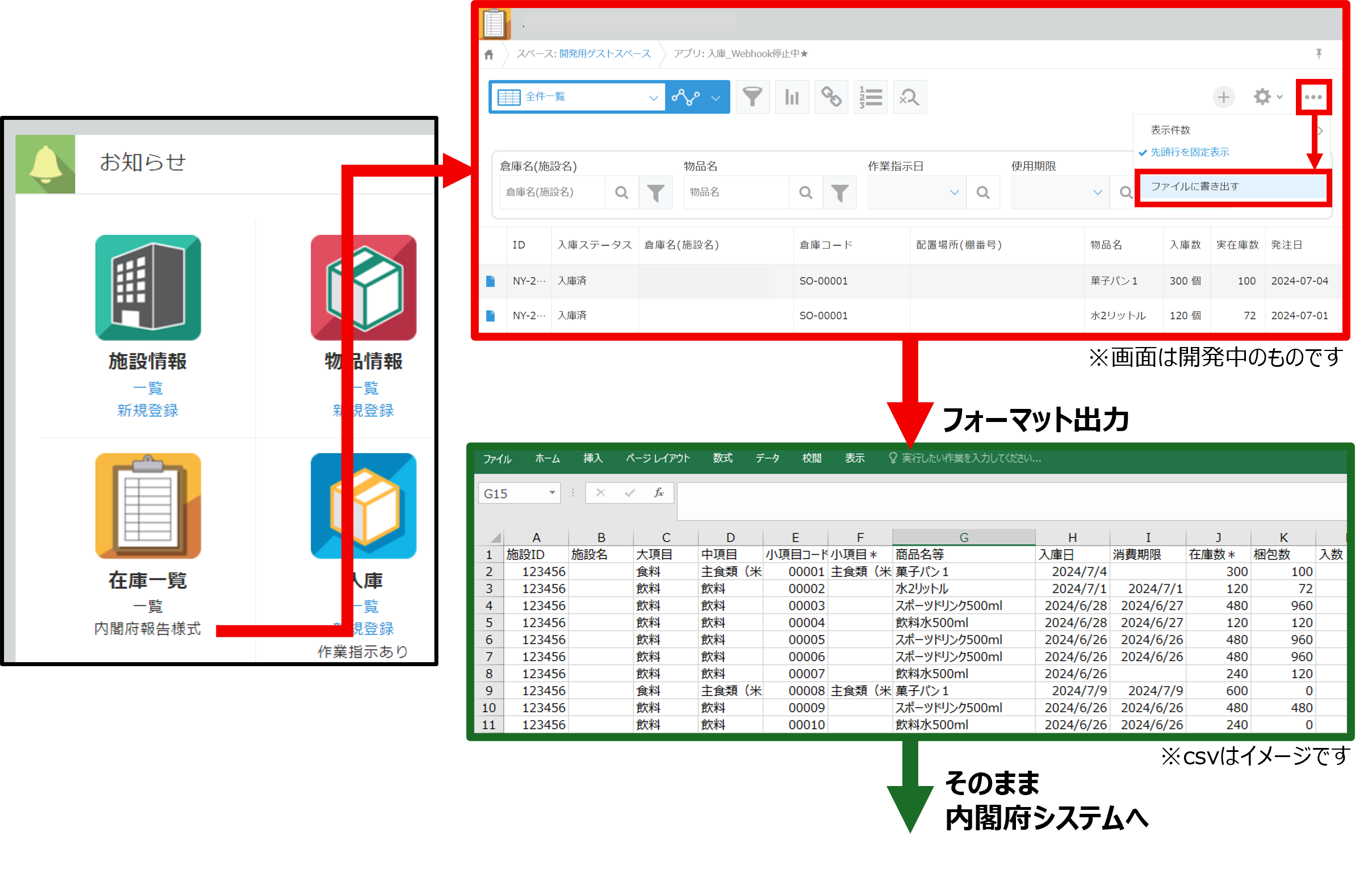1372x882 pixels.
Task: Click the home icon in the breadcrumb
Action: pyautogui.click(x=488, y=55)
